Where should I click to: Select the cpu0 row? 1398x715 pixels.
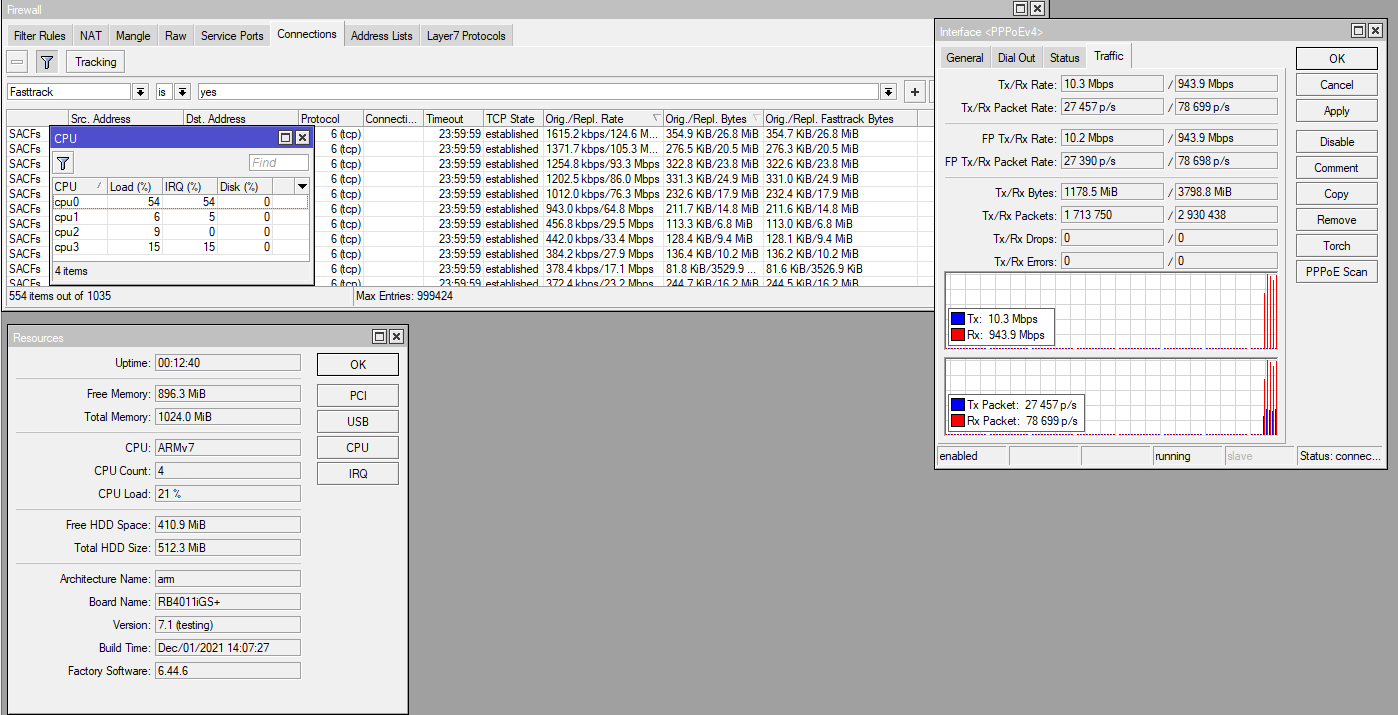click(180, 202)
